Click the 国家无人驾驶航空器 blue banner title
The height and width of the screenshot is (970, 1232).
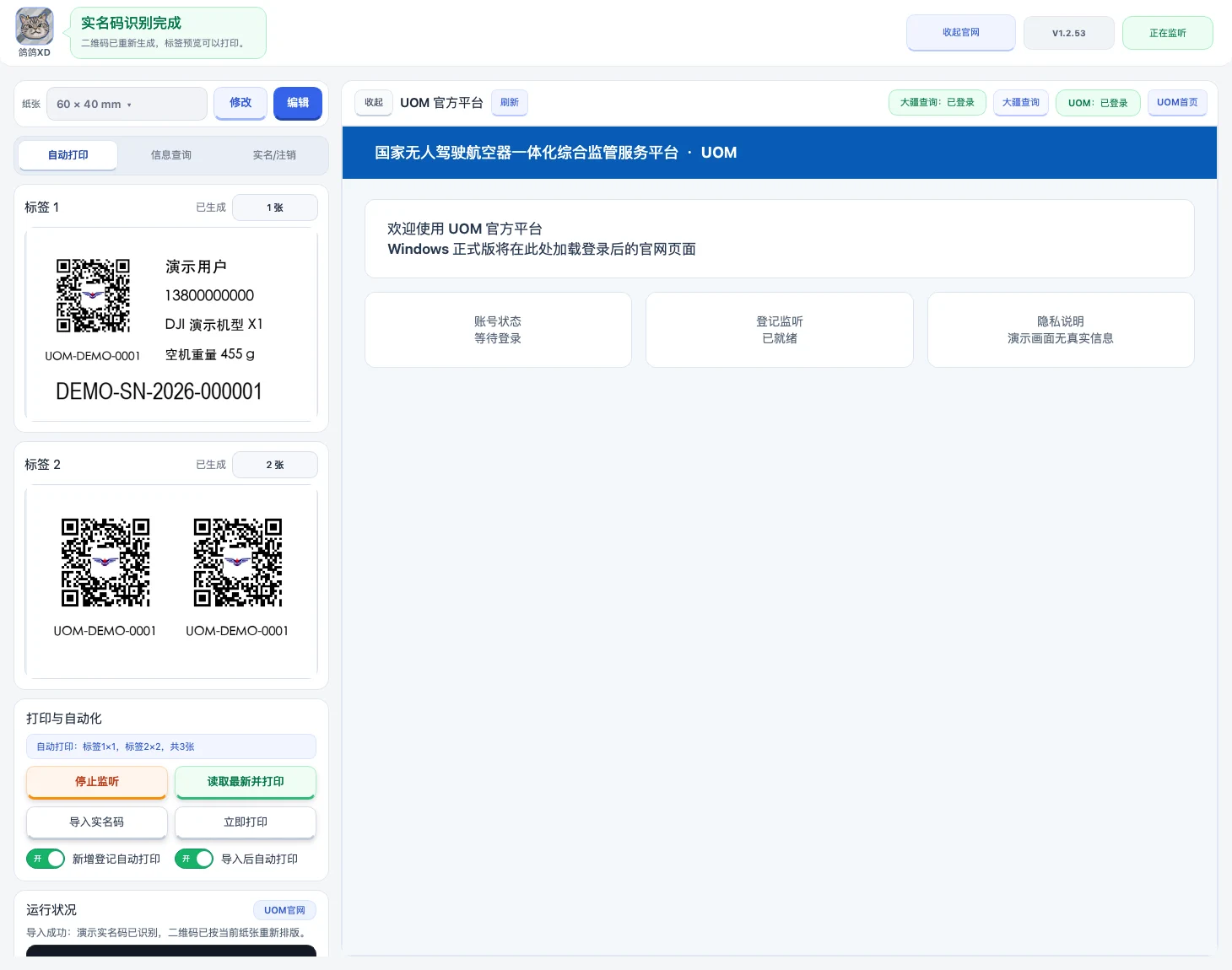556,153
